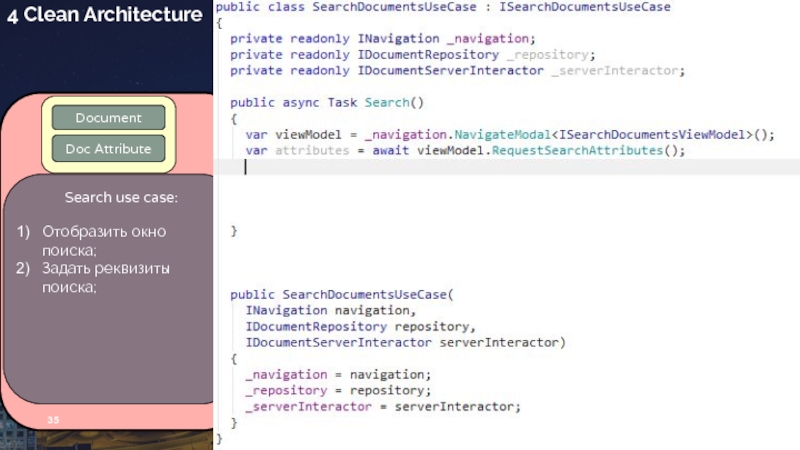
Task: Click the "Search use case:" heading
Action: coord(121,198)
